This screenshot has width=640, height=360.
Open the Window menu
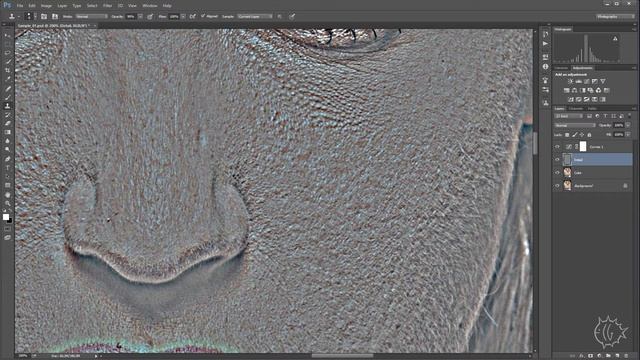(x=150, y=6)
